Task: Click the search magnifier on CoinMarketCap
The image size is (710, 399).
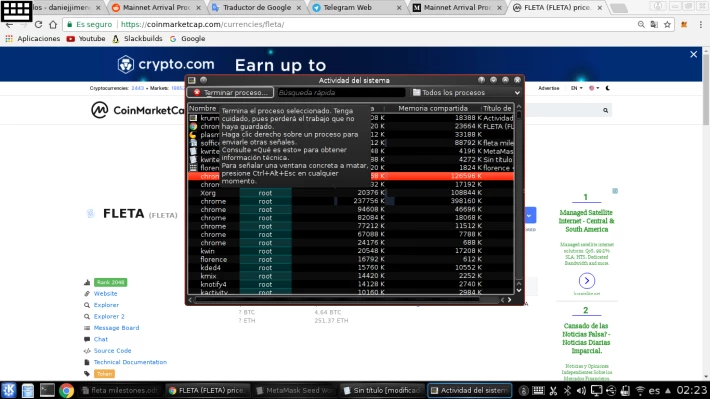Action: 605,110
